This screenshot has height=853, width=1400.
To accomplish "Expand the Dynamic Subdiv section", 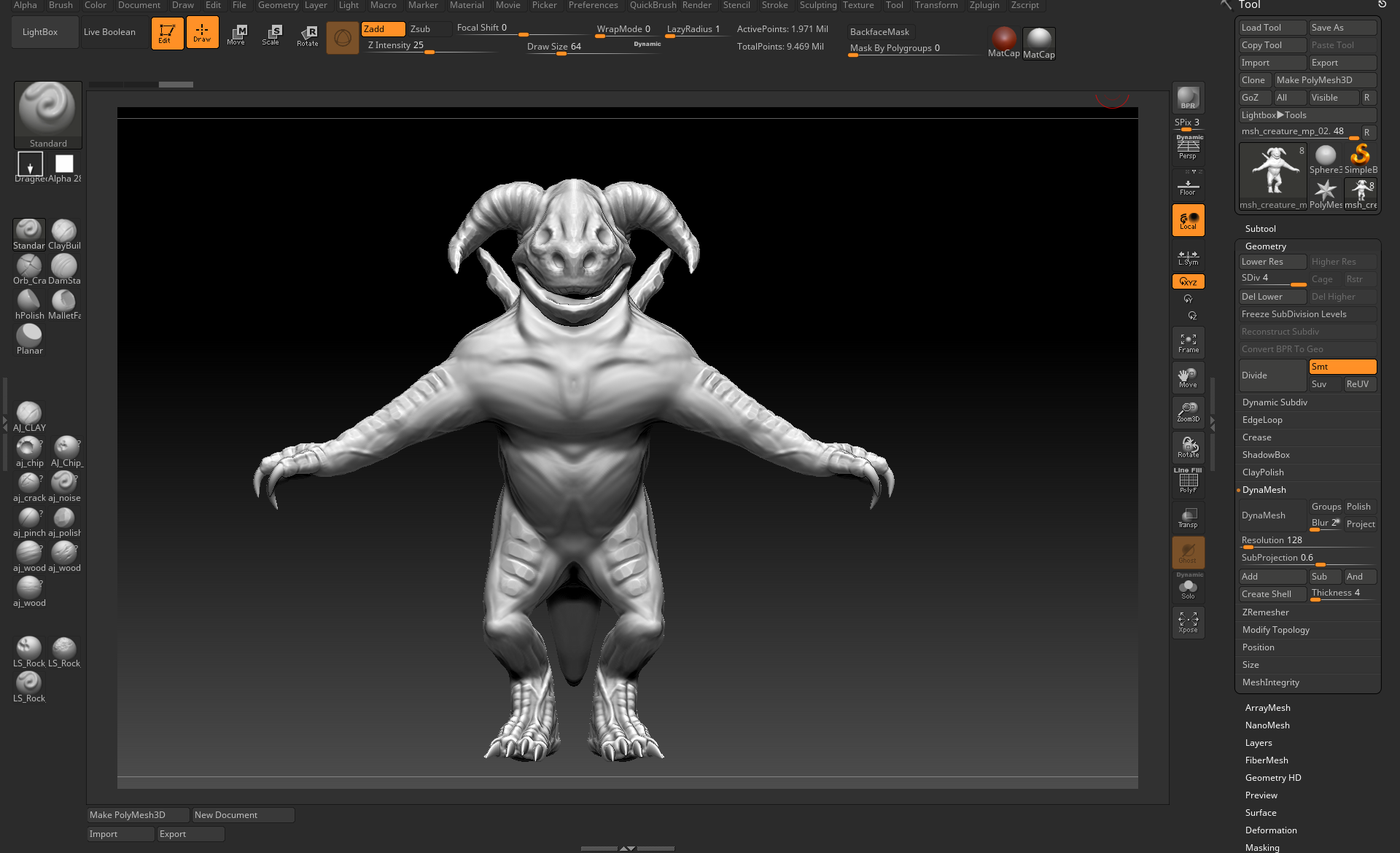I will 1275,402.
